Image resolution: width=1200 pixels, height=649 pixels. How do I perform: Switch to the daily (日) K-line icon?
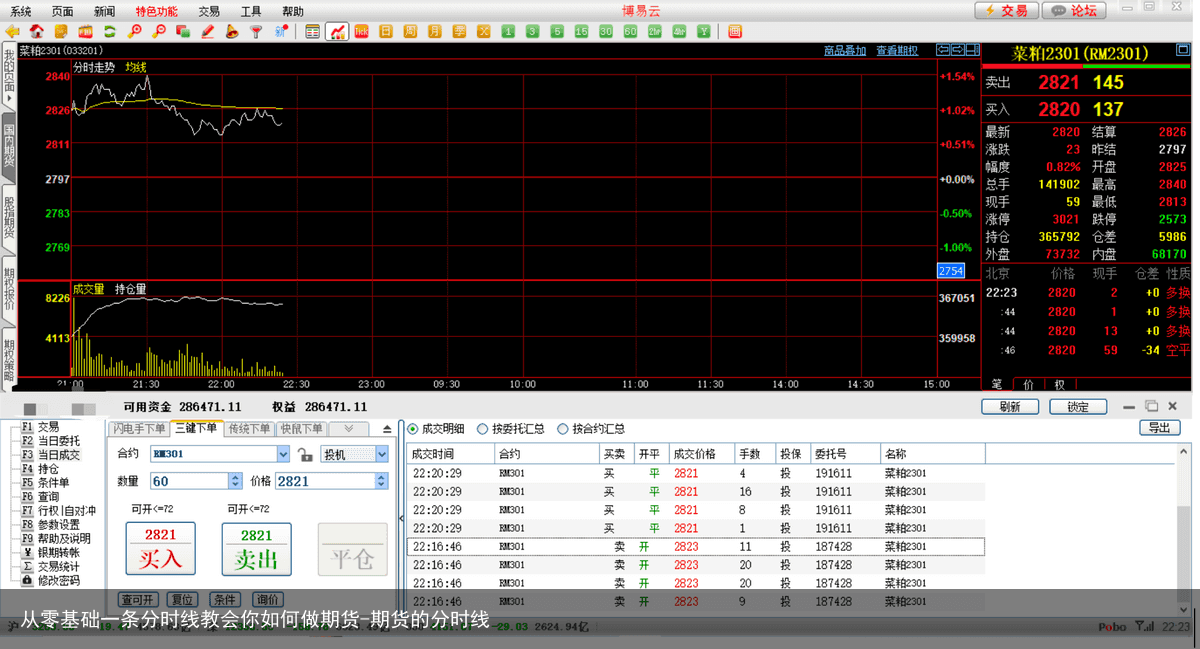[386, 31]
